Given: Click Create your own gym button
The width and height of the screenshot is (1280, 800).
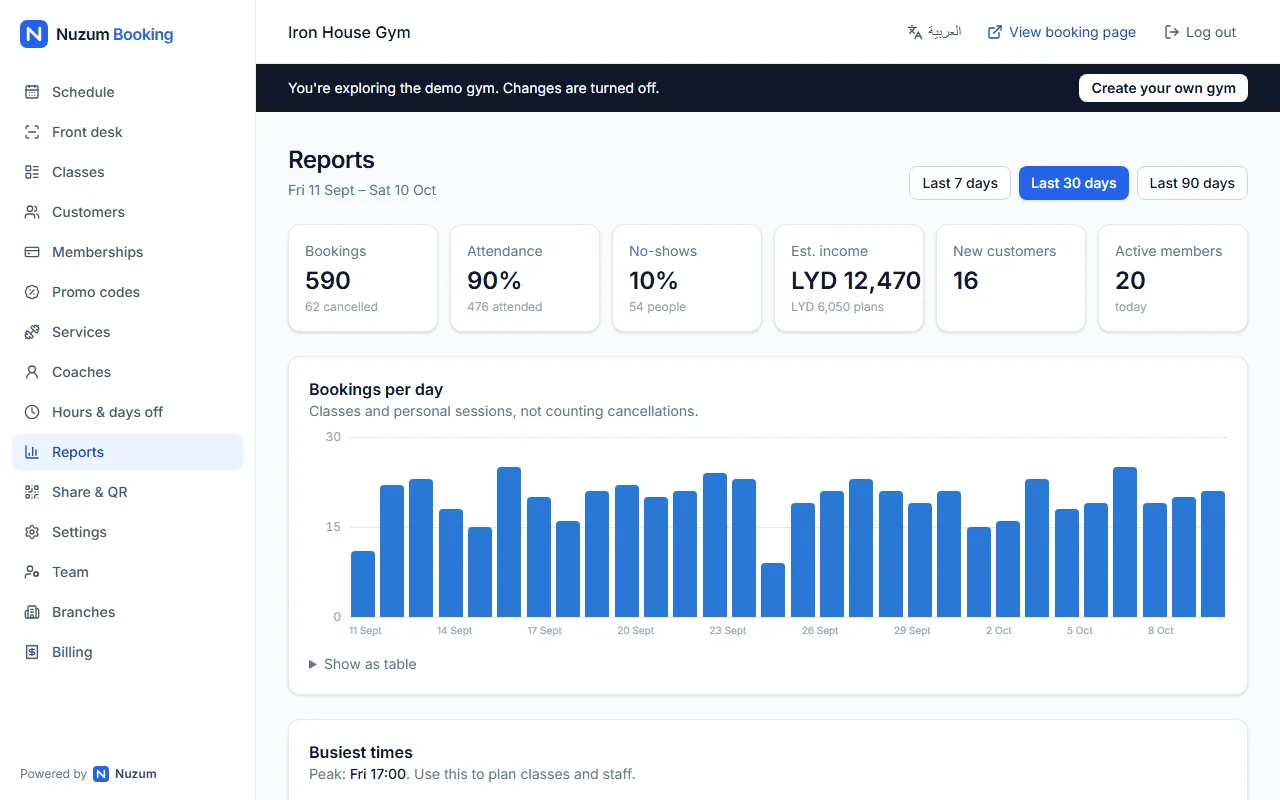Looking at the screenshot, I should click(1164, 88).
